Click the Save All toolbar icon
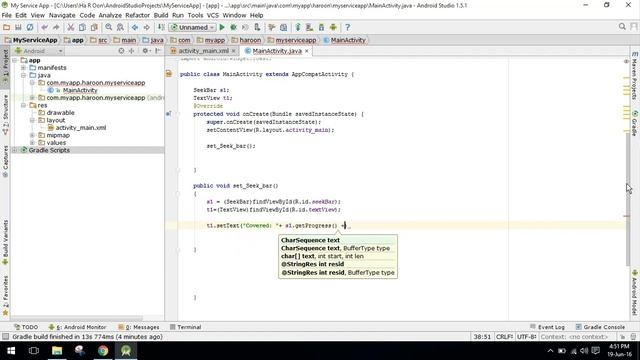Screen dimensions: 640x360 coord(18,27)
